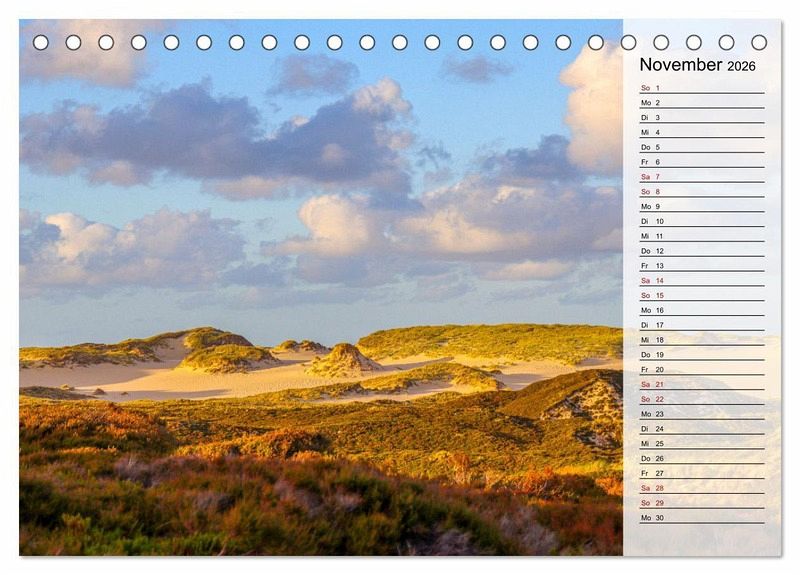This screenshot has height=575, width=800.
Task: Click the Mi 18 date row
Action: point(701,340)
